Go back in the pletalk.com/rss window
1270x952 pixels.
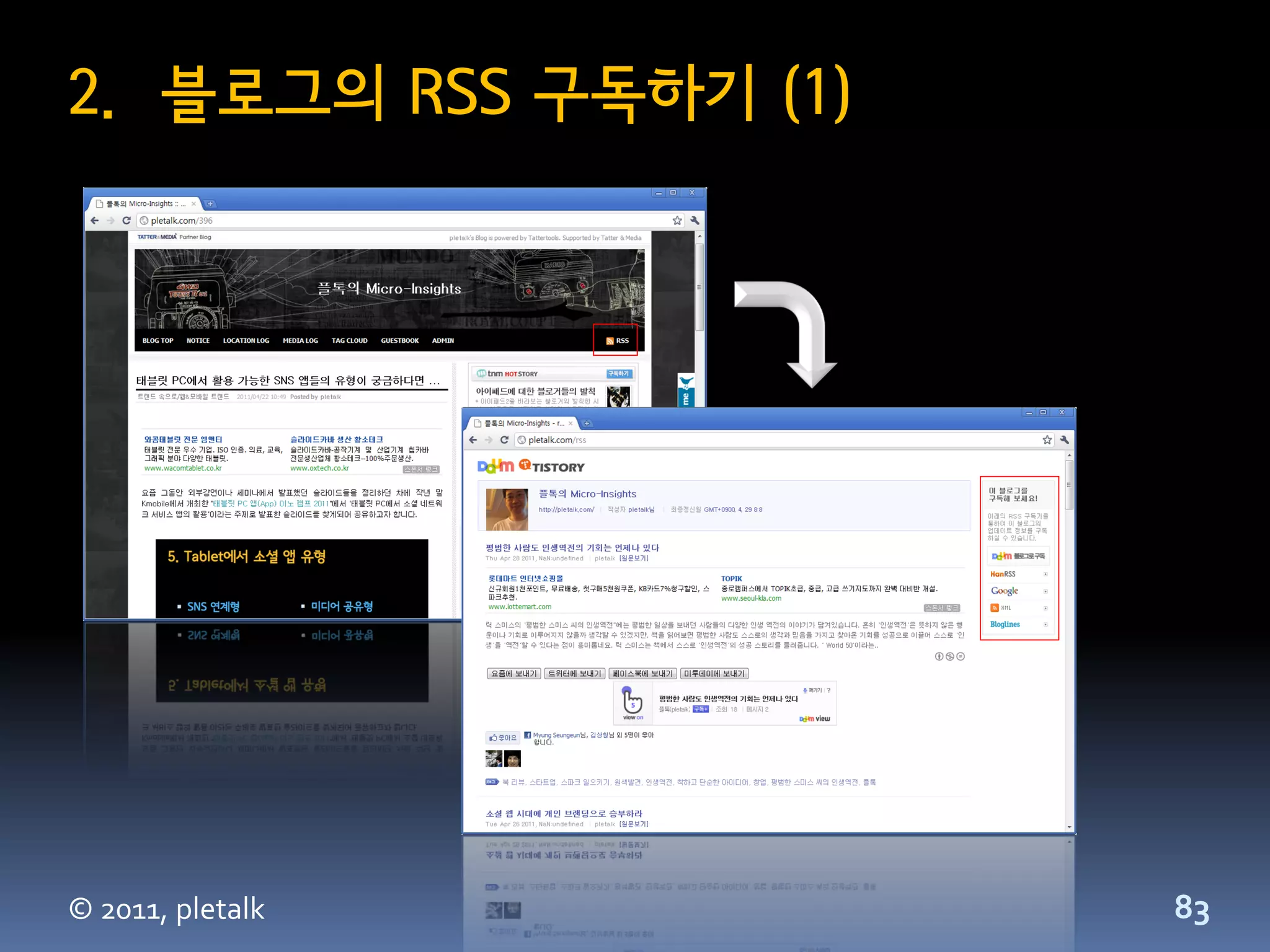[473, 440]
